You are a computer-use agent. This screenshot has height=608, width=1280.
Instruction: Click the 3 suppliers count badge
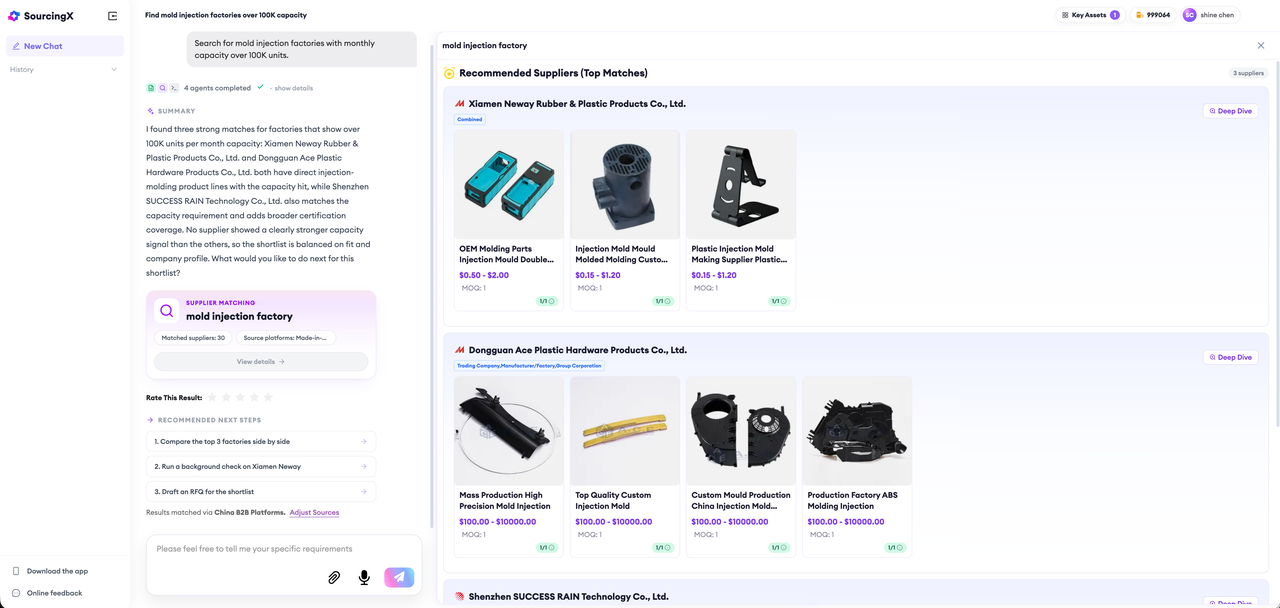[x=1248, y=73]
